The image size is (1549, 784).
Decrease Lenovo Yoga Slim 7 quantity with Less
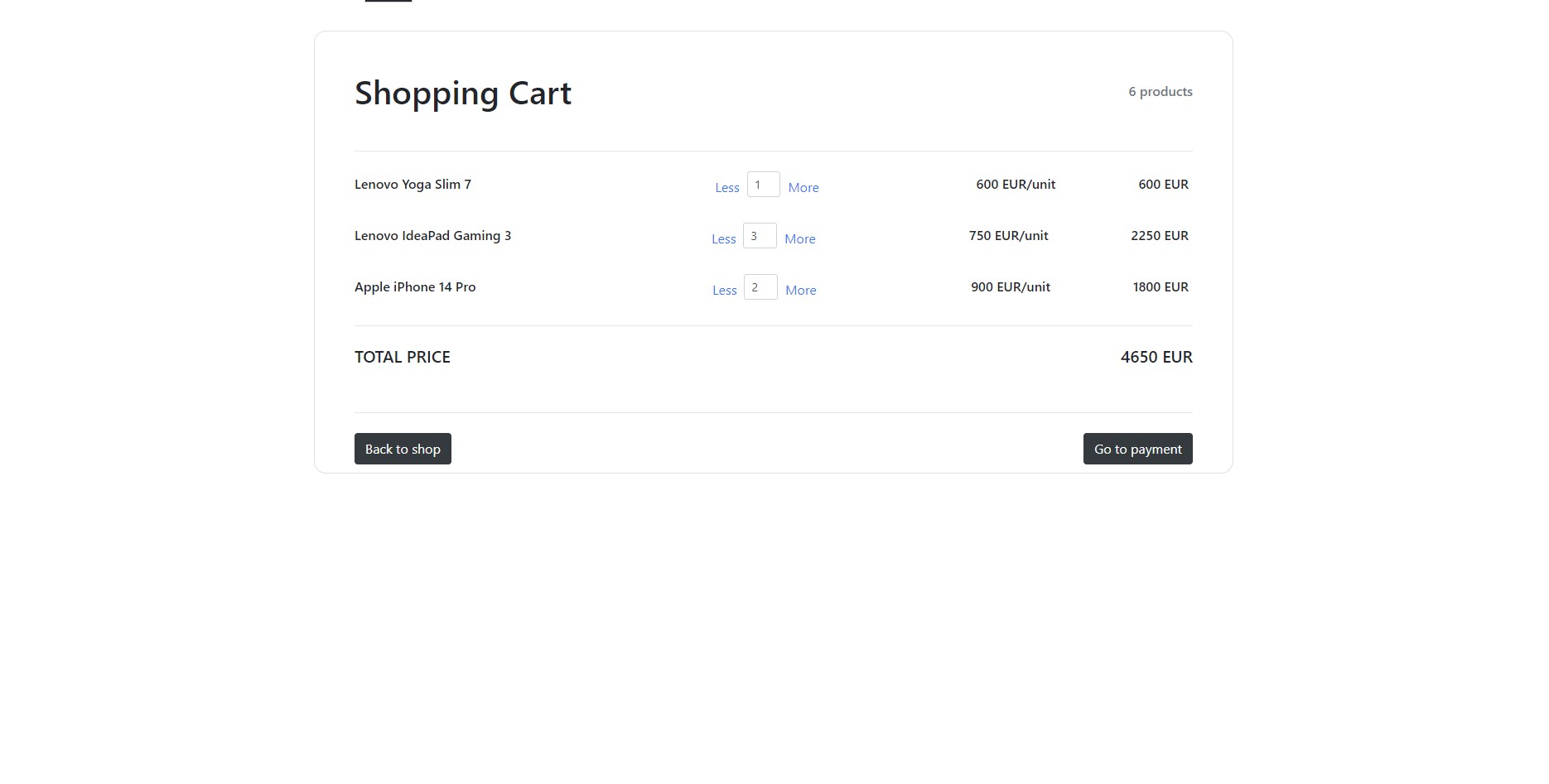click(727, 187)
